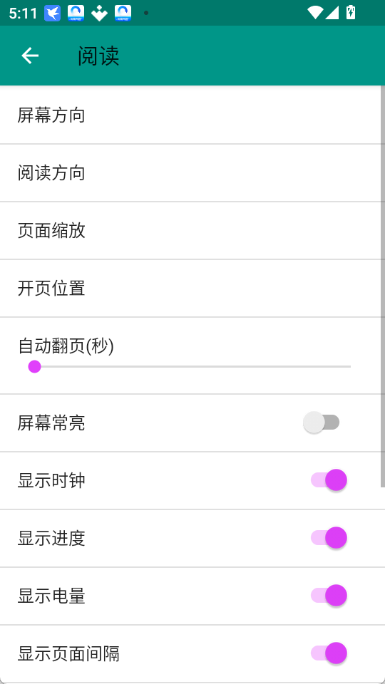Tap the cellular signal status icon

(x=332, y=13)
